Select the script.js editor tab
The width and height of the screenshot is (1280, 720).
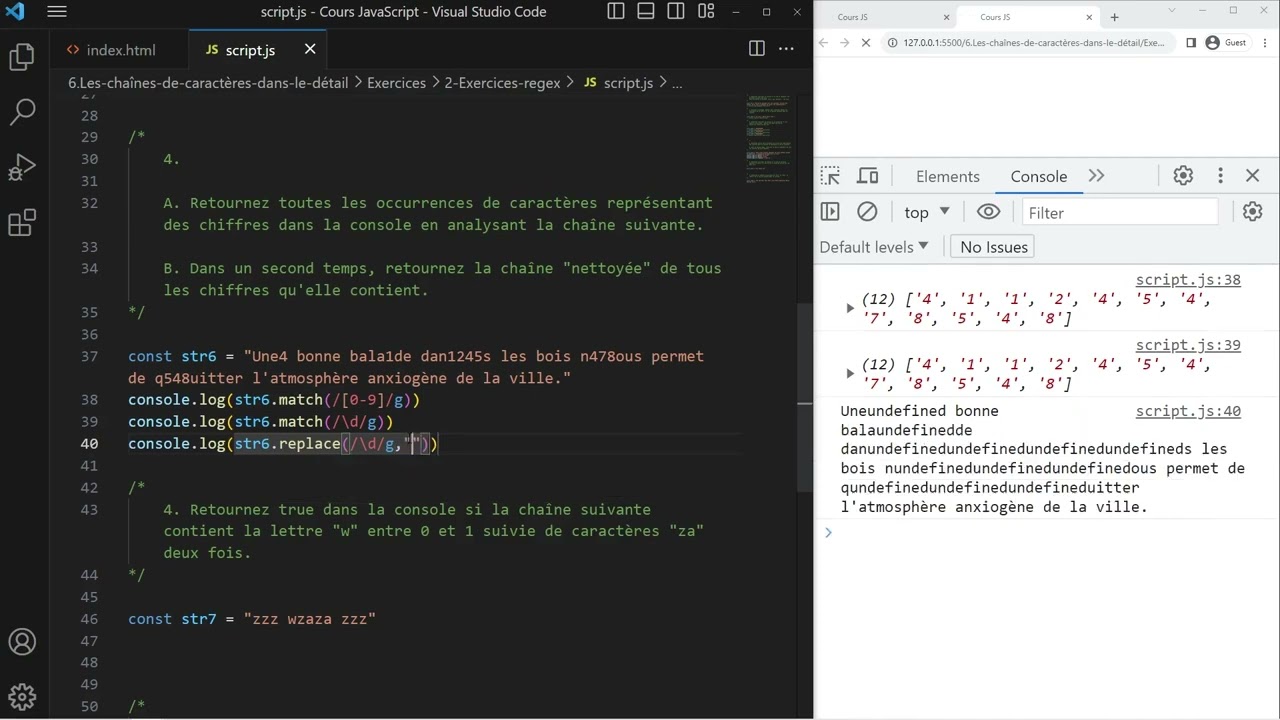249,50
